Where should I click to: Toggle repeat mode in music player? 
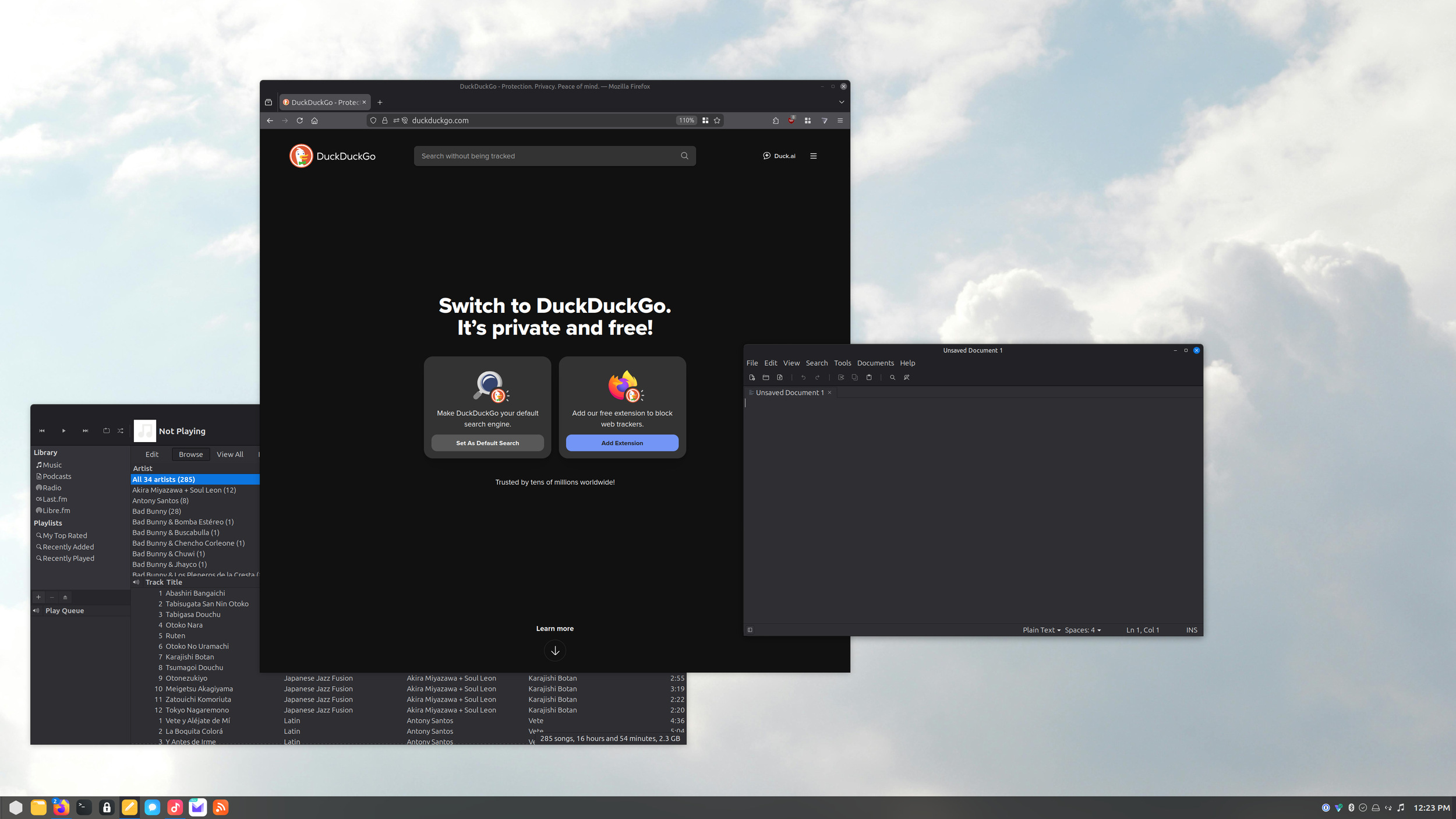click(106, 431)
